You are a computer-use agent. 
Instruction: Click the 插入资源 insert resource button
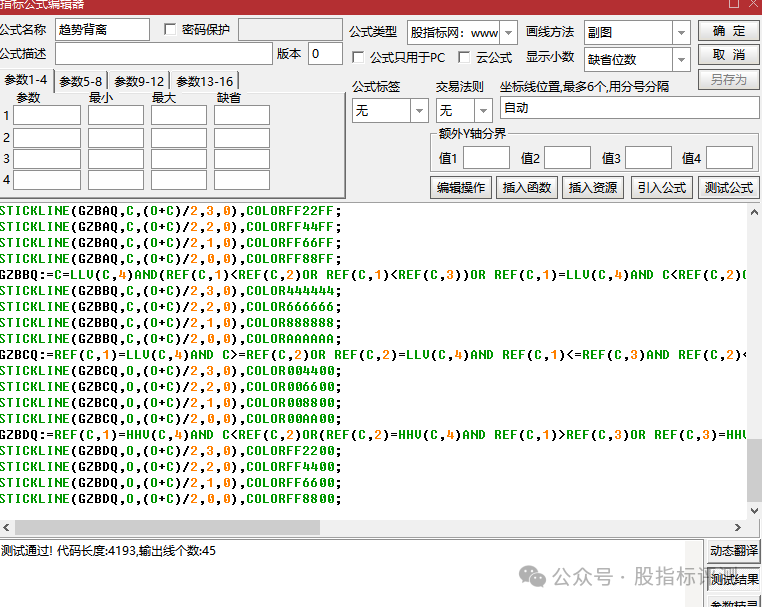(x=593, y=188)
